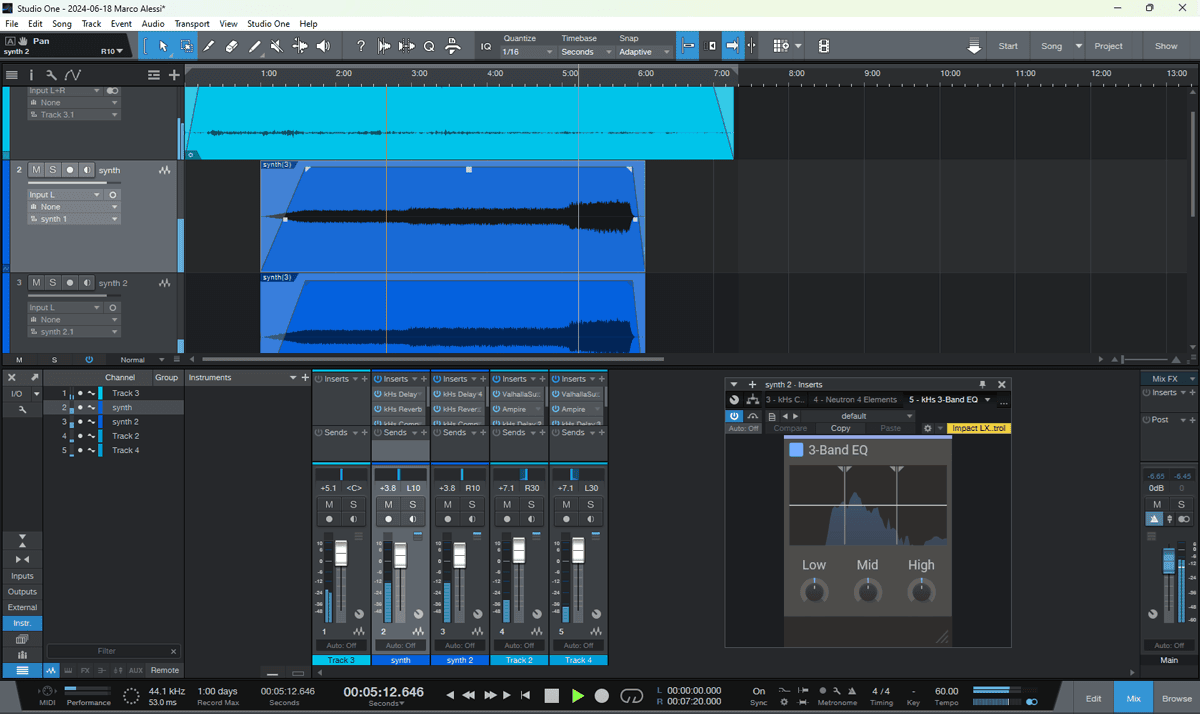Click the Stop button in the transport

[x=551, y=695]
